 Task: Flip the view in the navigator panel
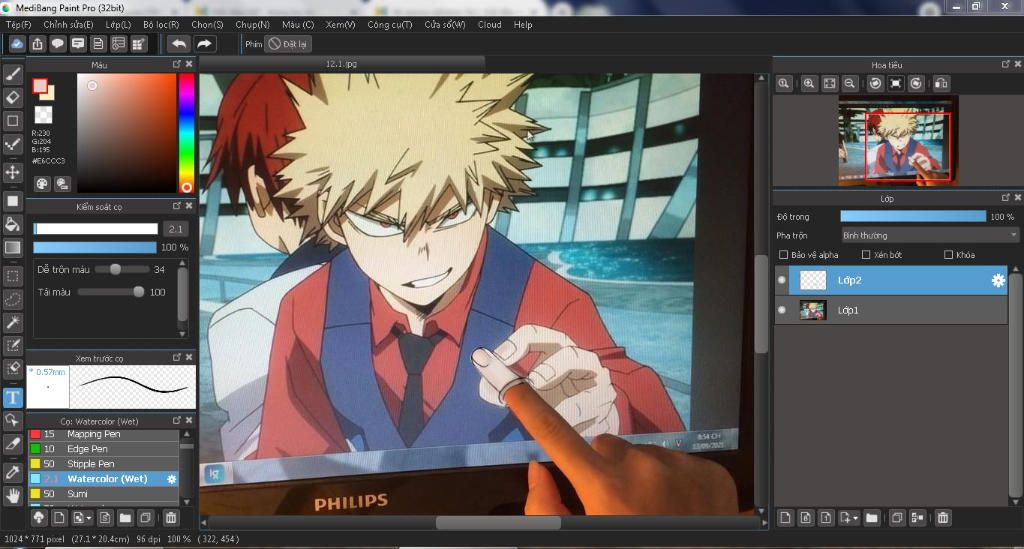941,84
